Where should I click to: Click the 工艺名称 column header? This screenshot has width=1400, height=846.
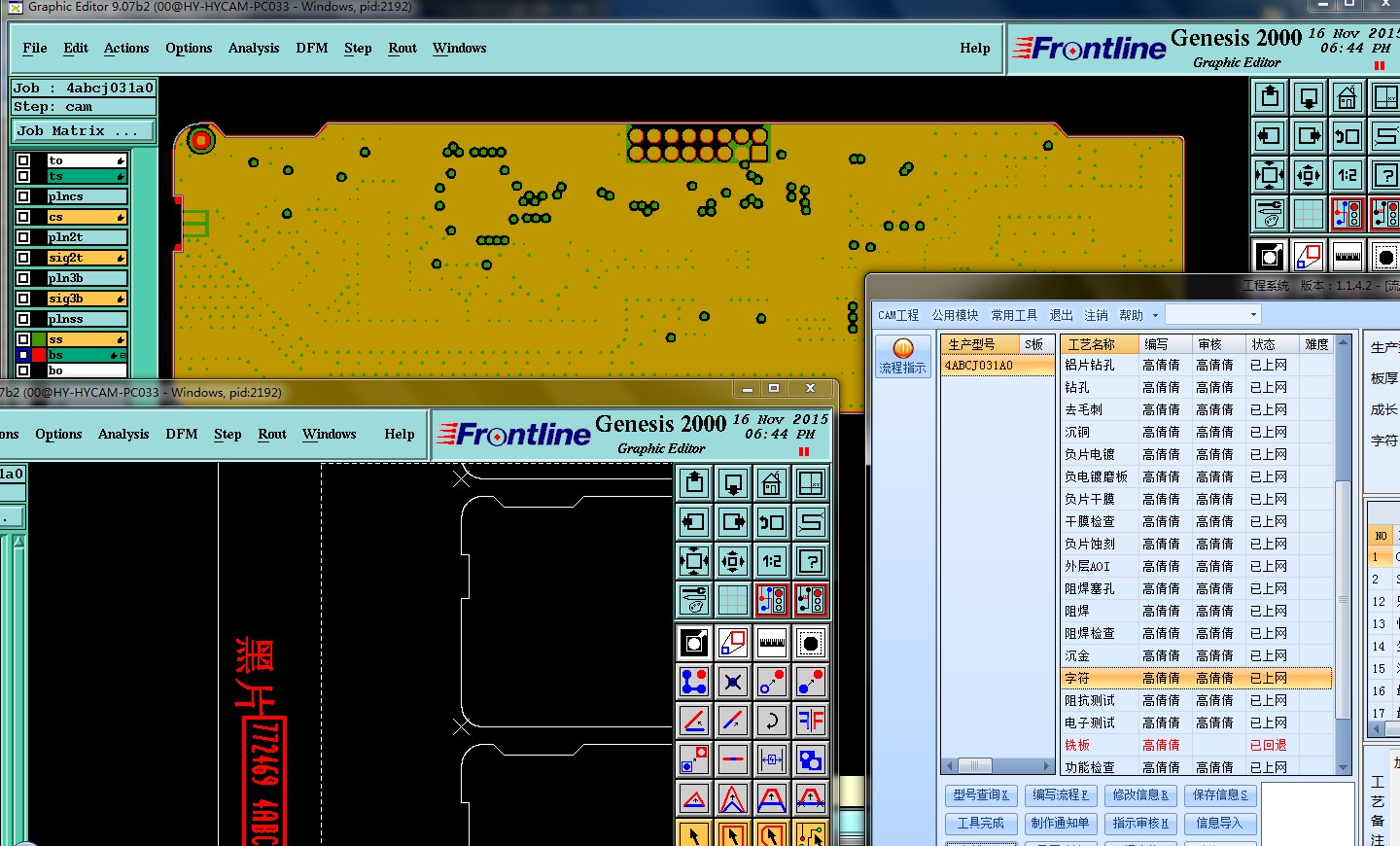click(1100, 344)
